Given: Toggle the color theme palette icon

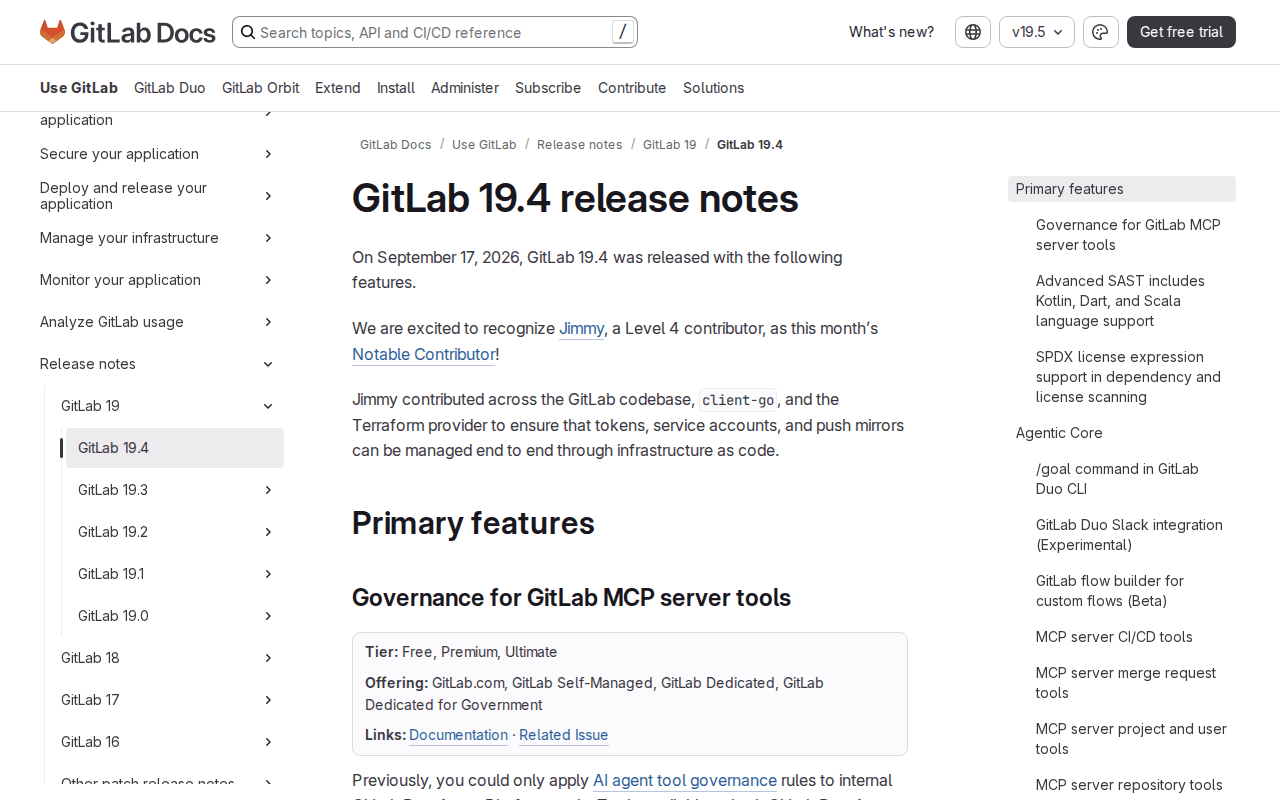Looking at the screenshot, I should (x=1101, y=32).
